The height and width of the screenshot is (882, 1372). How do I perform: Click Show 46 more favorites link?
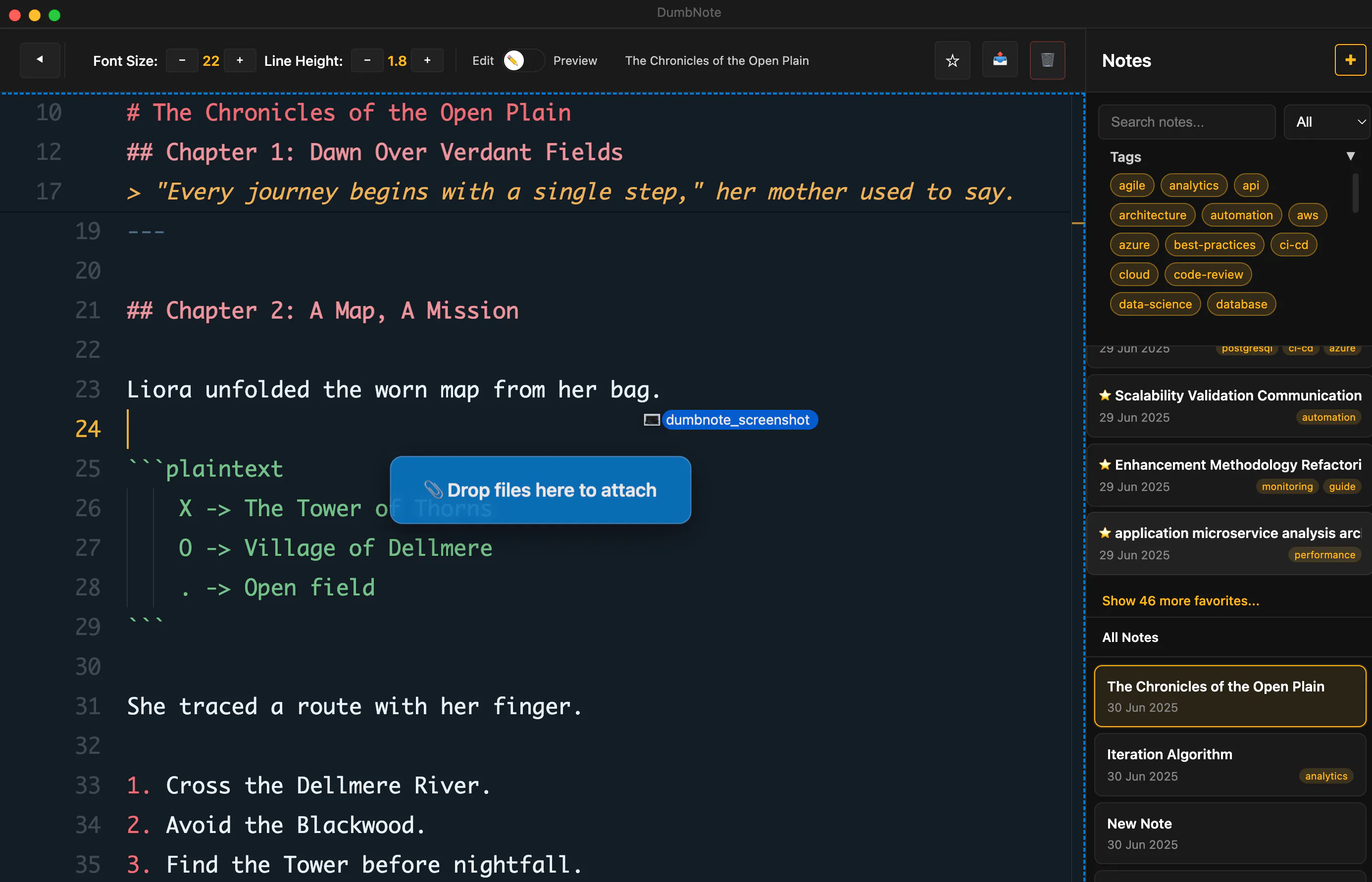tap(1180, 601)
